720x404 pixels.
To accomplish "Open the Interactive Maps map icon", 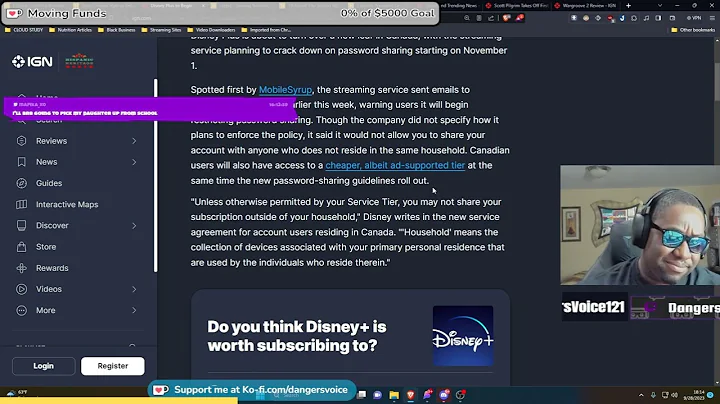I will (22, 204).
